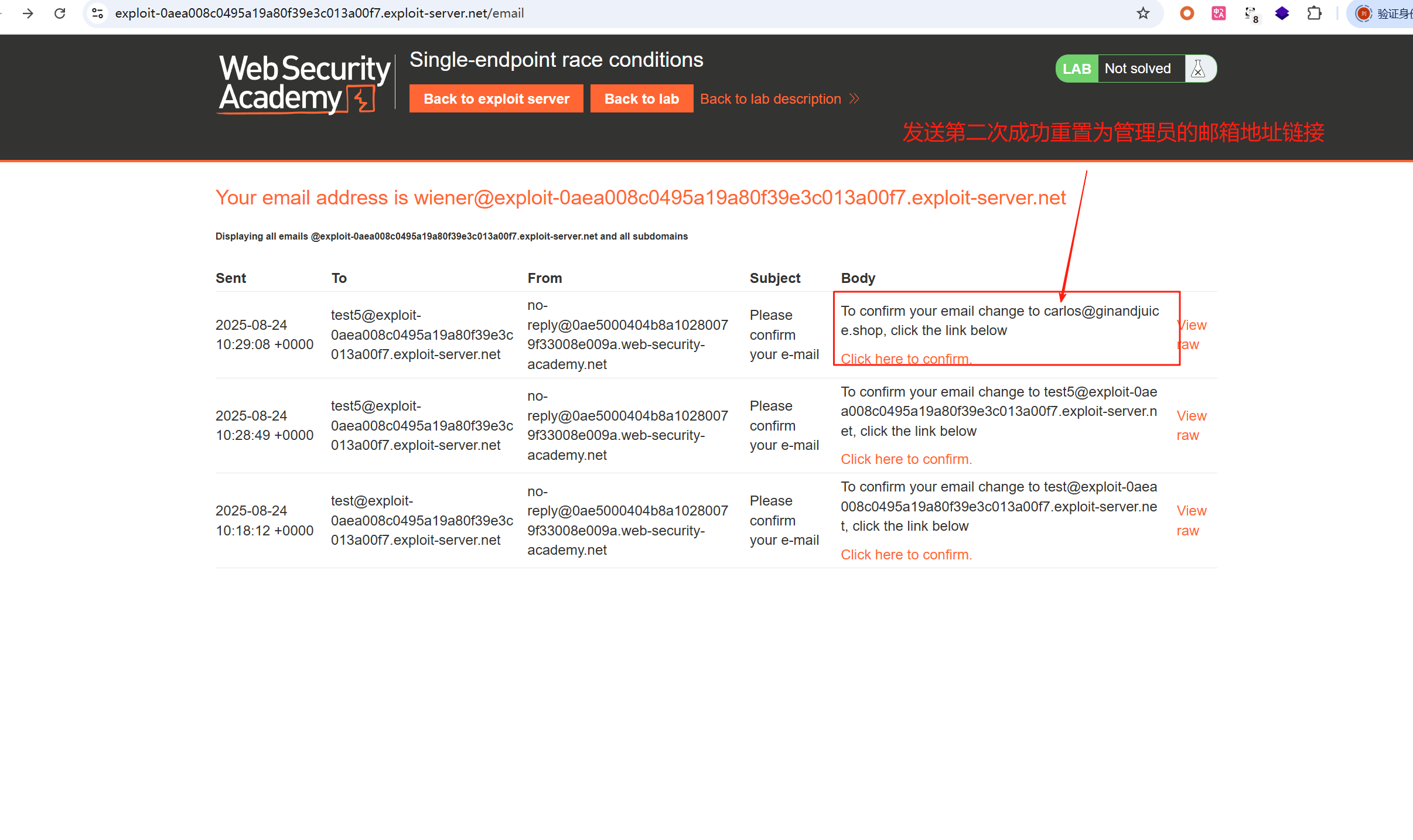Open the panda extension with badge 8
The width and height of the screenshot is (1413, 840).
pyautogui.click(x=1251, y=13)
